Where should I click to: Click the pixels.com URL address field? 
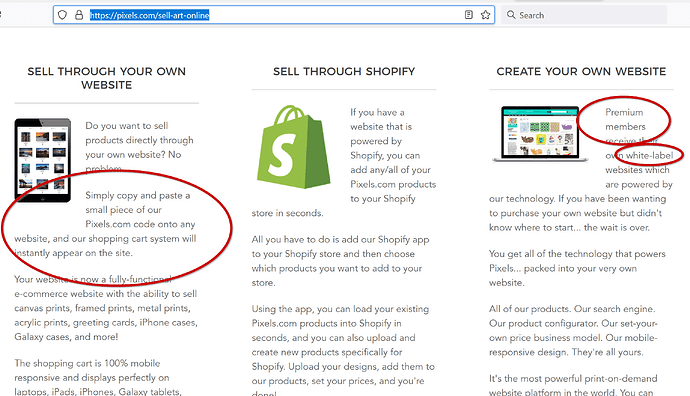tap(274, 15)
